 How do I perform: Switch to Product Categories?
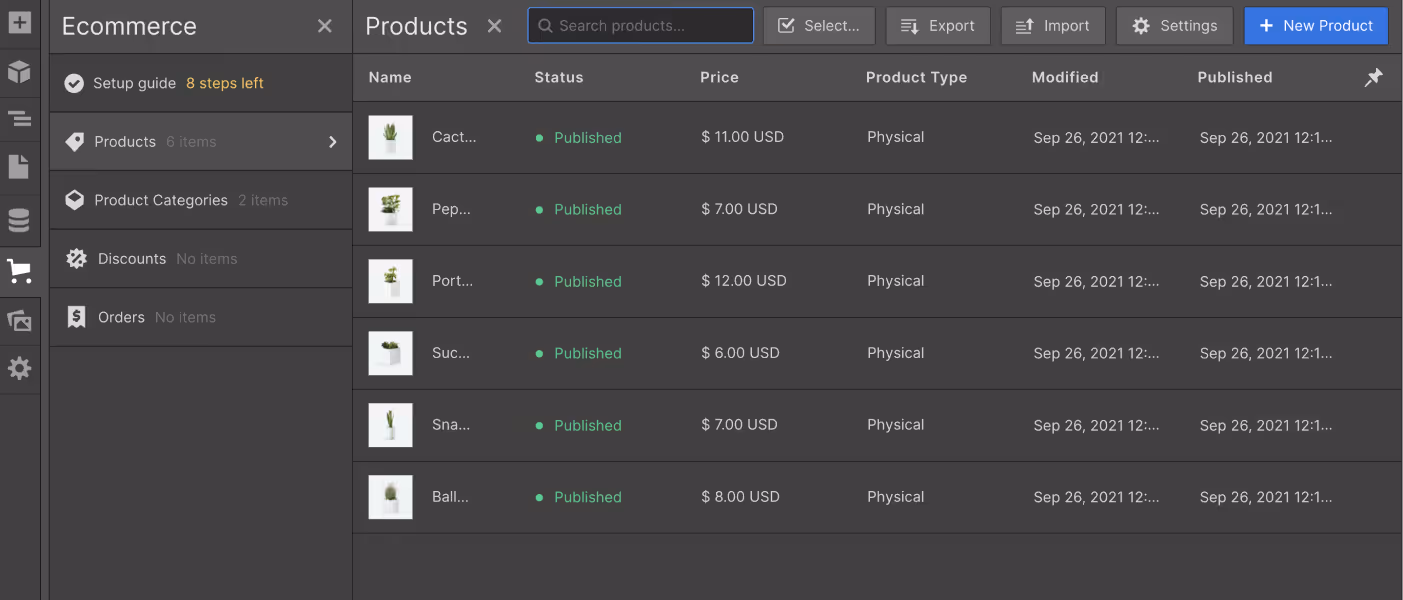click(x=160, y=200)
